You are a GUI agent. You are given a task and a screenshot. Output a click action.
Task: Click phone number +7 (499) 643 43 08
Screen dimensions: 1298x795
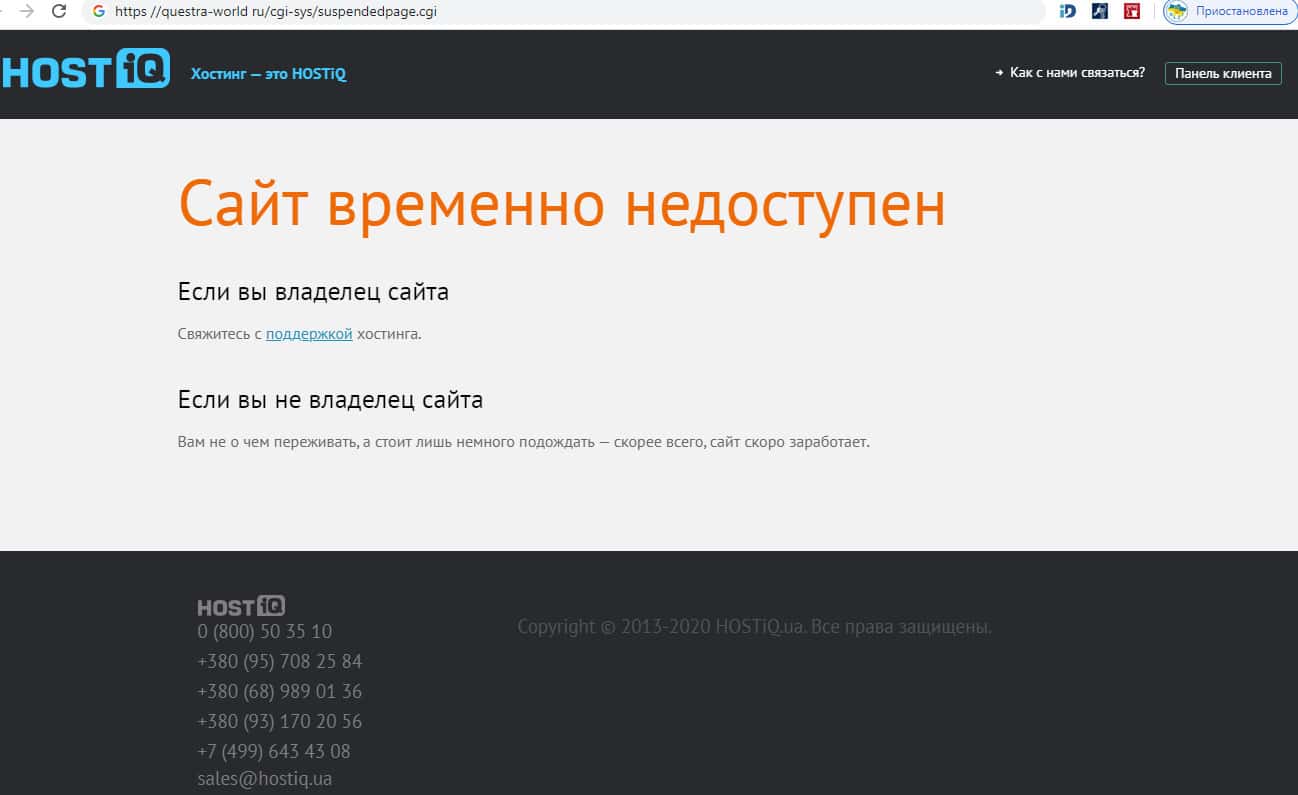coord(274,751)
